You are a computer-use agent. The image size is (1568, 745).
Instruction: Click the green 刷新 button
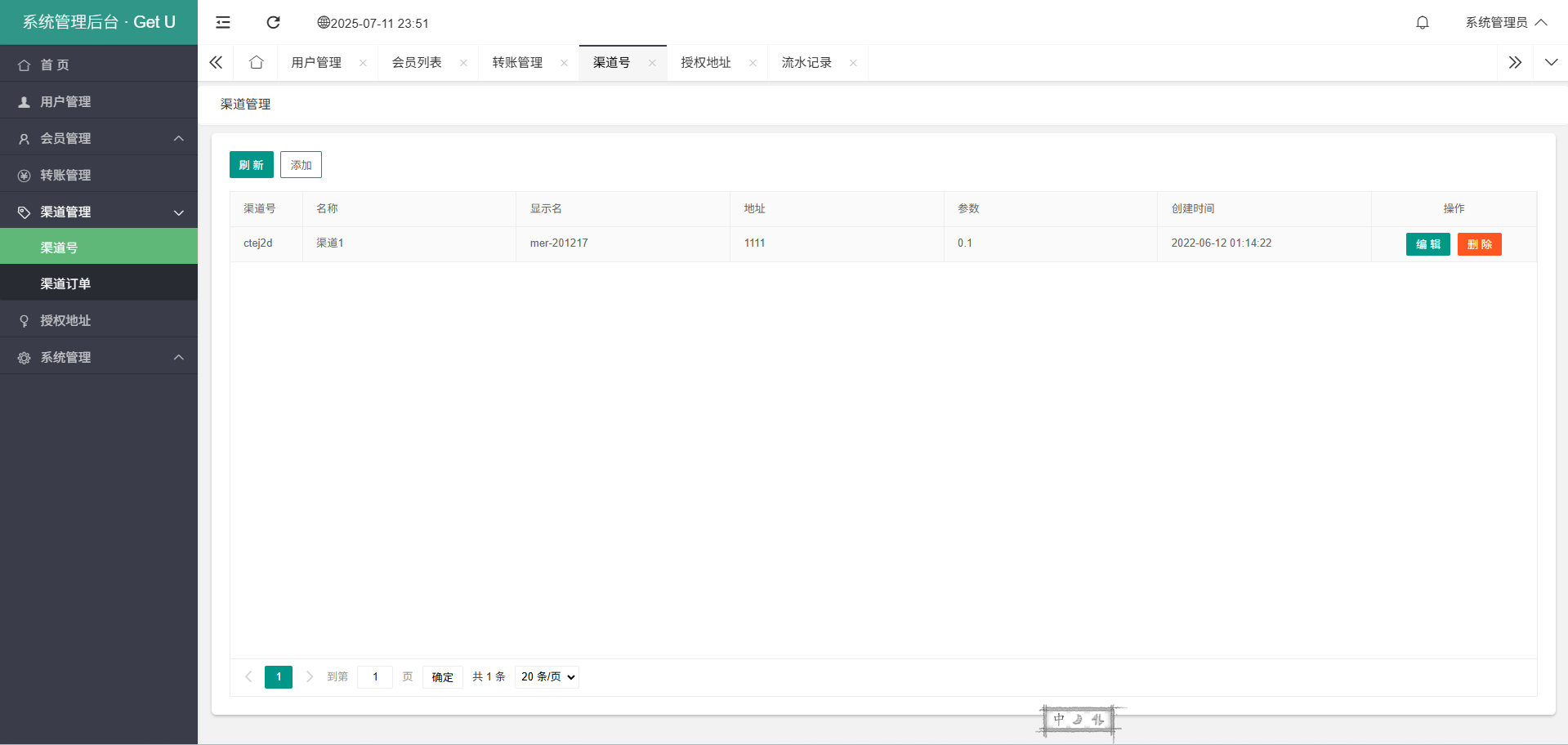point(251,165)
